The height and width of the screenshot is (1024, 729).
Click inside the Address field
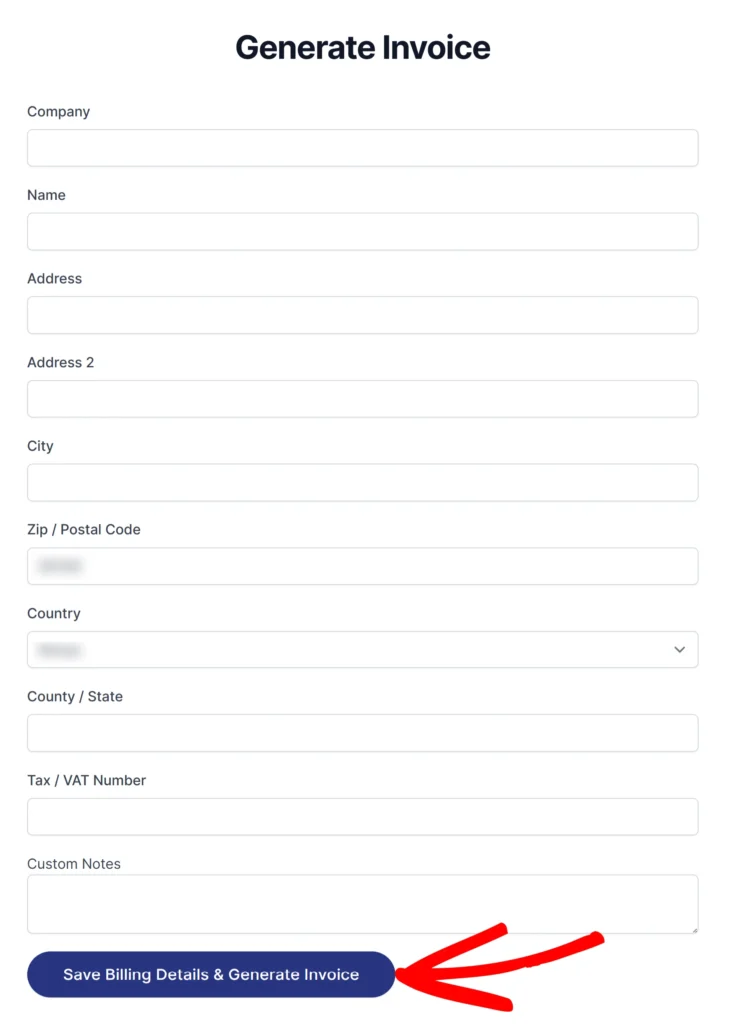point(363,315)
